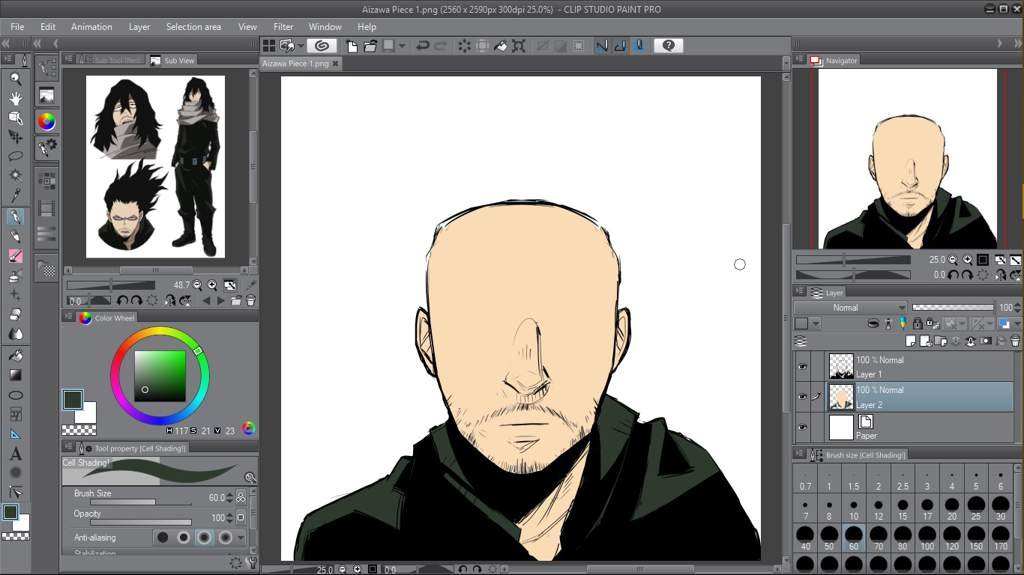Create a new raster layer

tap(911, 341)
